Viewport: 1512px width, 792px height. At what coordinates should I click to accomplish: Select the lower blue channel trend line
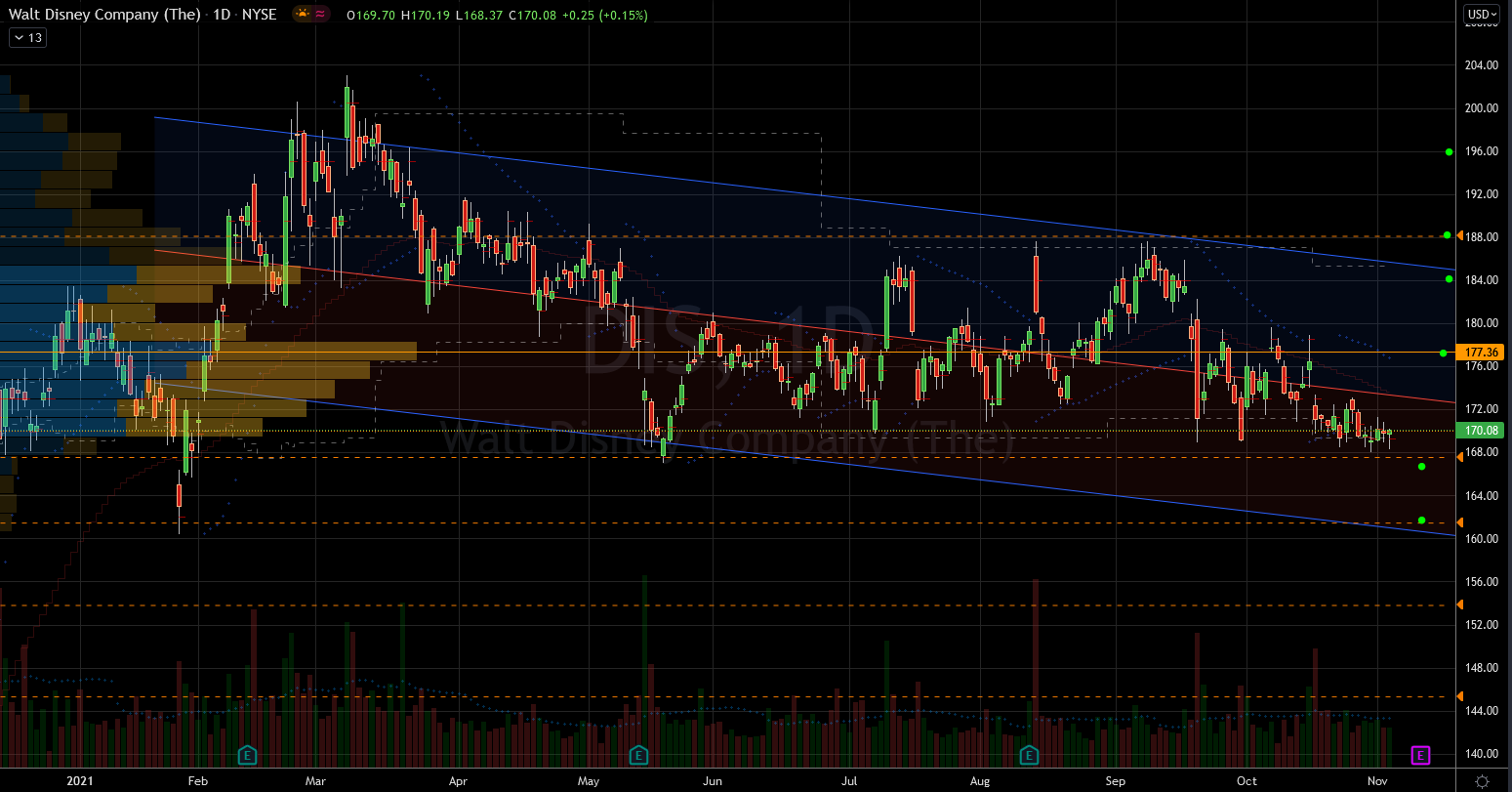[x=804, y=461]
